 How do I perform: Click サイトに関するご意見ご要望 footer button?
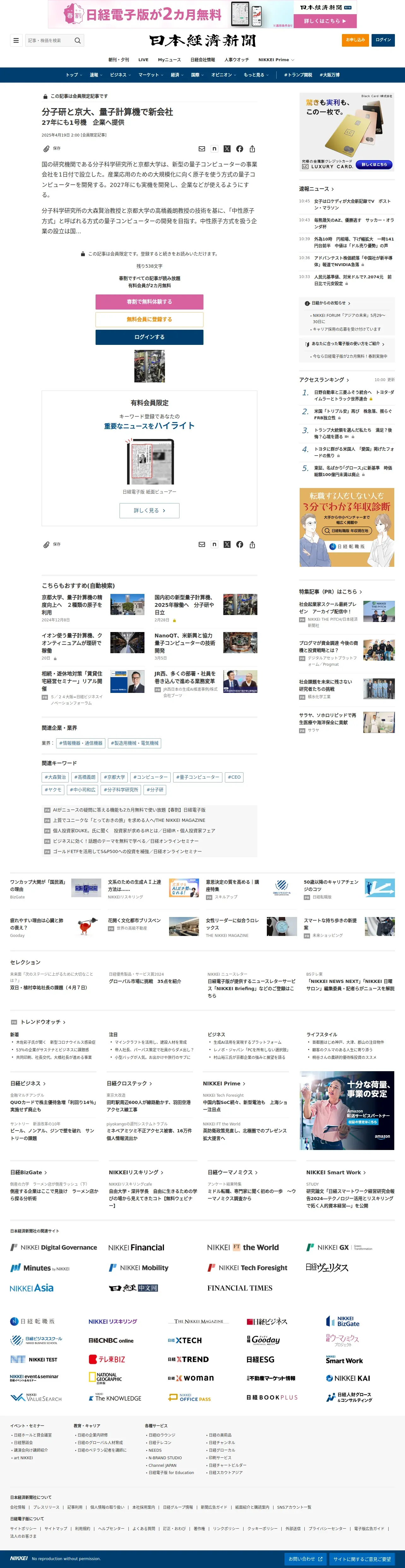(x=362, y=1559)
